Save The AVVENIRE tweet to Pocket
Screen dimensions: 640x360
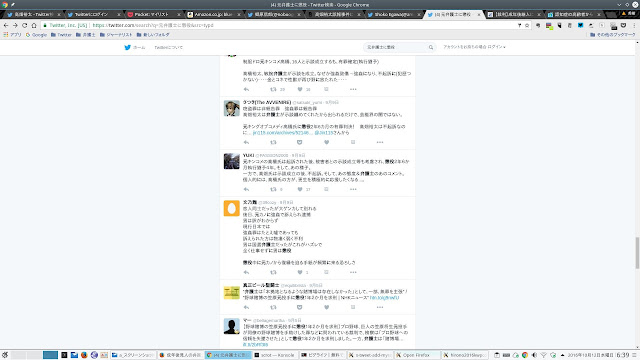(x=300, y=142)
